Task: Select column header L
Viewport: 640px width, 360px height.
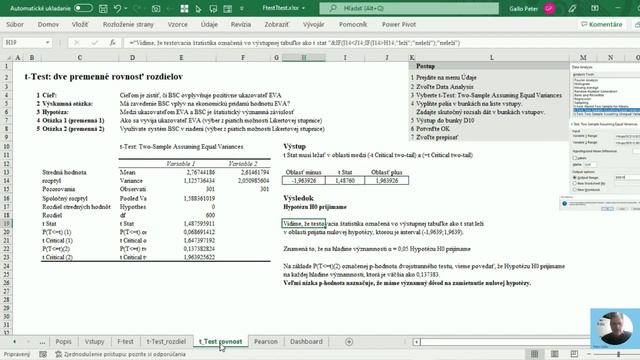Action: point(491,58)
